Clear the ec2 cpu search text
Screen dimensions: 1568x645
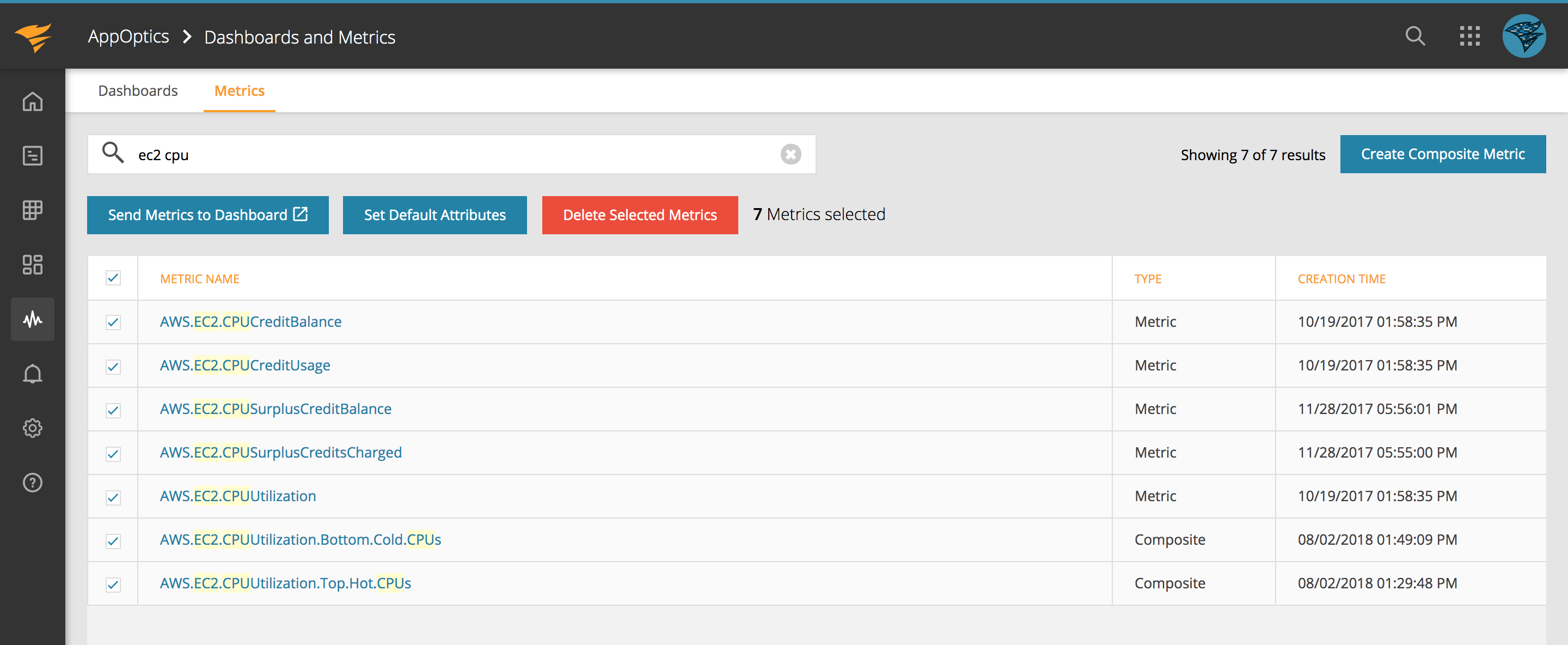click(x=791, y=155)
